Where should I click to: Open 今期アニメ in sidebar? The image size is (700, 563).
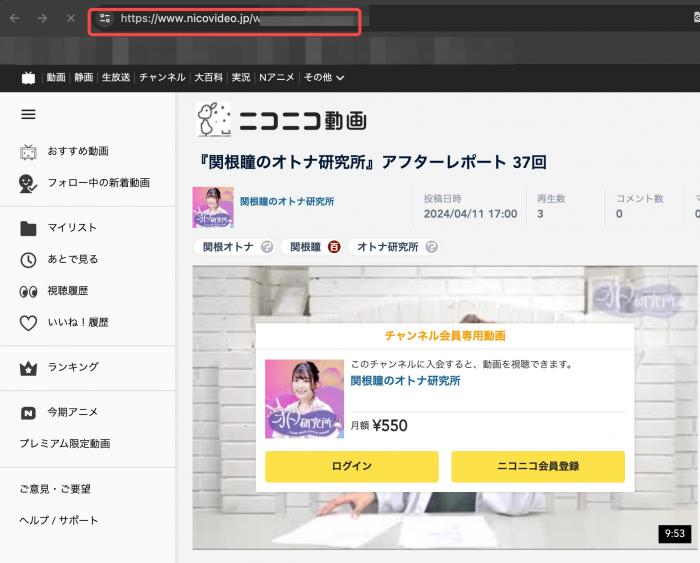73,412
